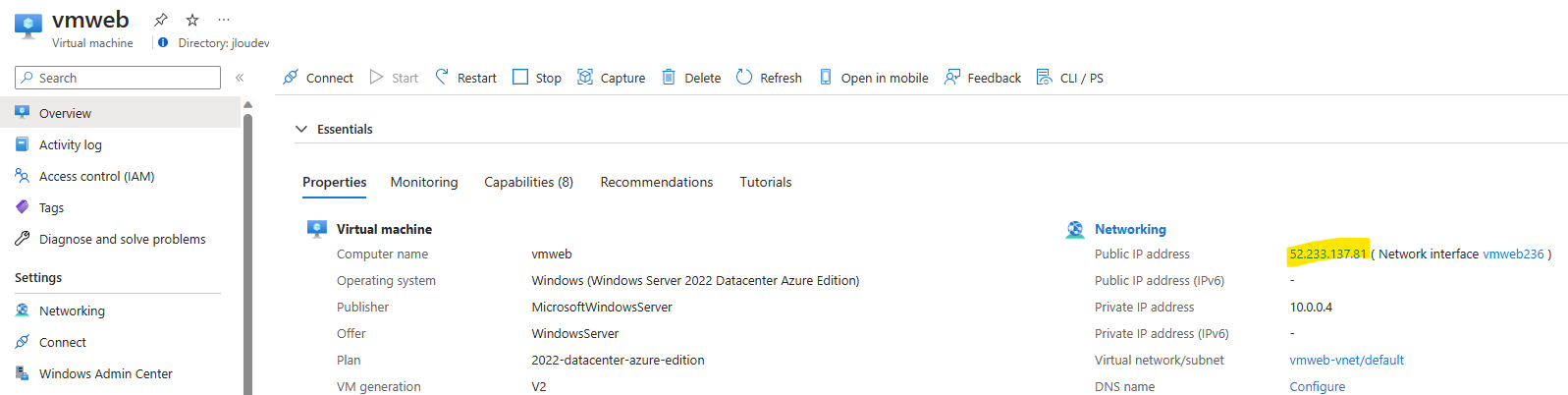The height and width of the screenshot is (395, 1568).
Task: Click Open in mobile
Action: (x=873, y=78)
